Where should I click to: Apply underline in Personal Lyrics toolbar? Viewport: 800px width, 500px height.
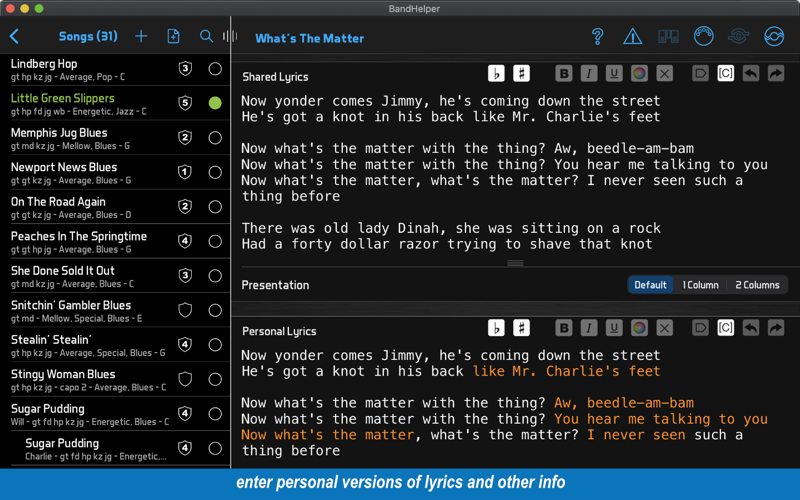[x=614, y=328]
